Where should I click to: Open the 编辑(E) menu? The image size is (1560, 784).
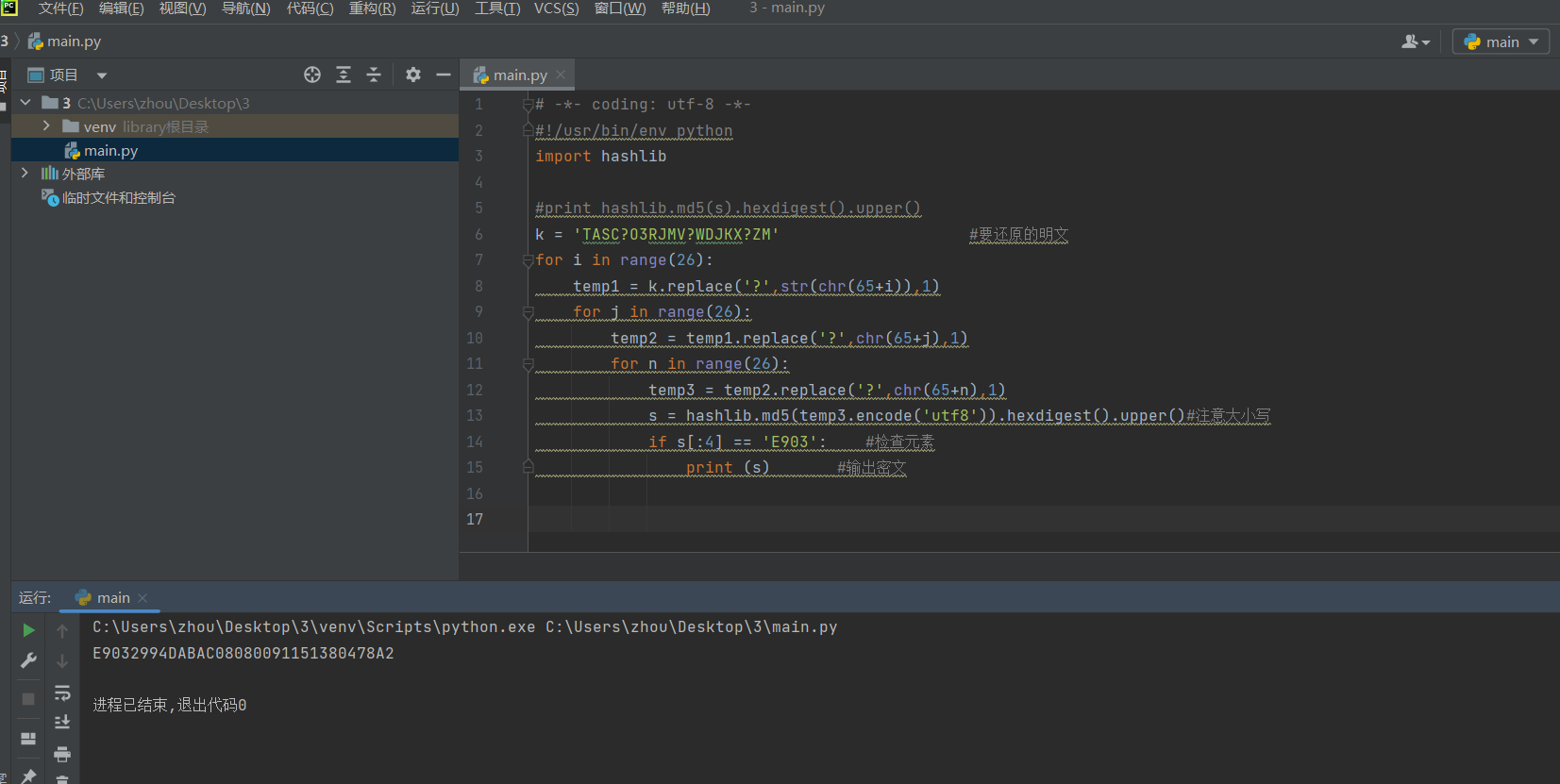pos(122,8)
